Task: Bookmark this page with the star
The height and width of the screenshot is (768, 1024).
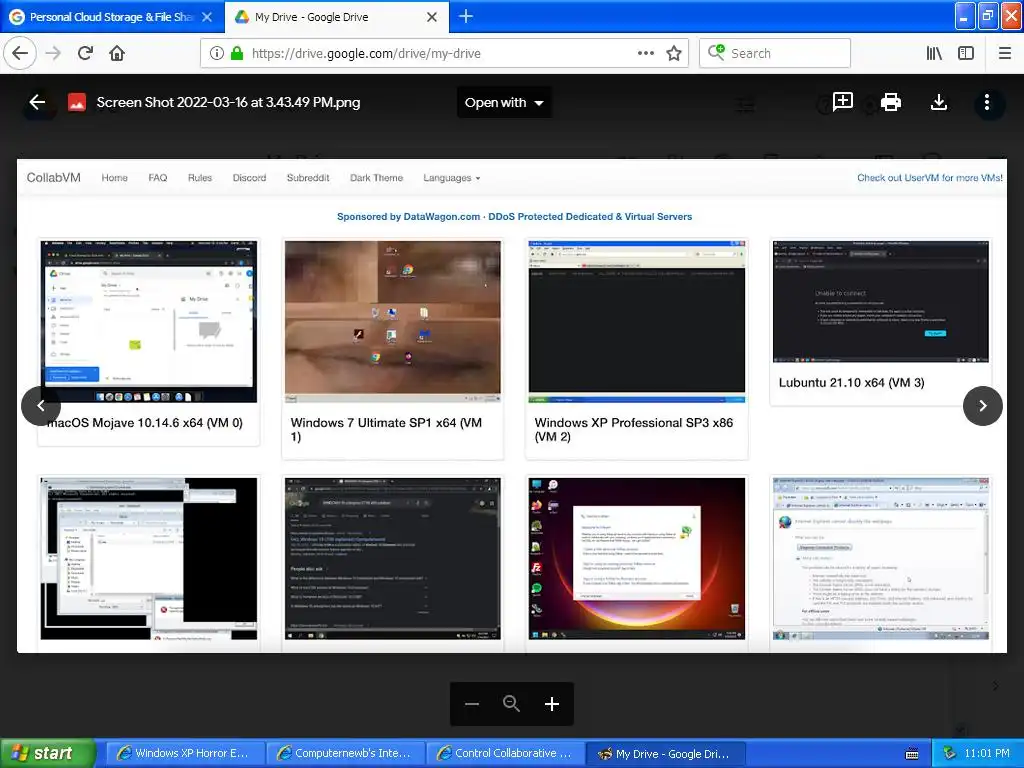Action: pos(674,53)
